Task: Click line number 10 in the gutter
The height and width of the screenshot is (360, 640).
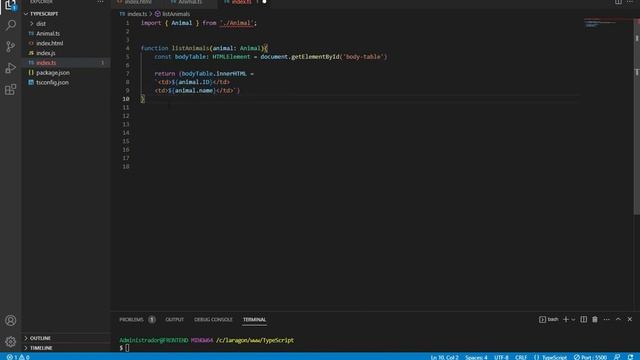Action: click(x=126, y=99)
